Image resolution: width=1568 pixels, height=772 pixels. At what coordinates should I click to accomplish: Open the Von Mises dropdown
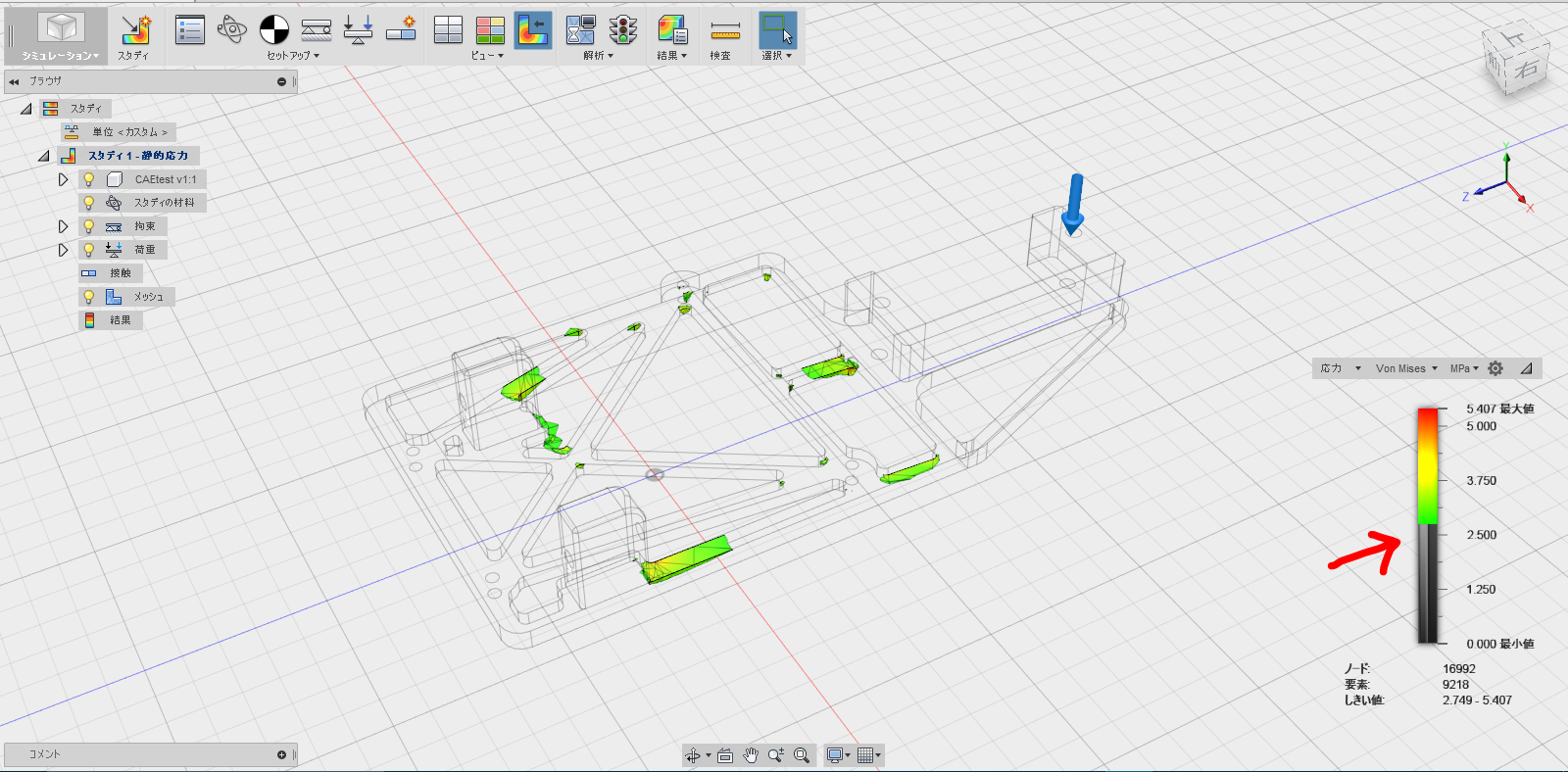1406,368
